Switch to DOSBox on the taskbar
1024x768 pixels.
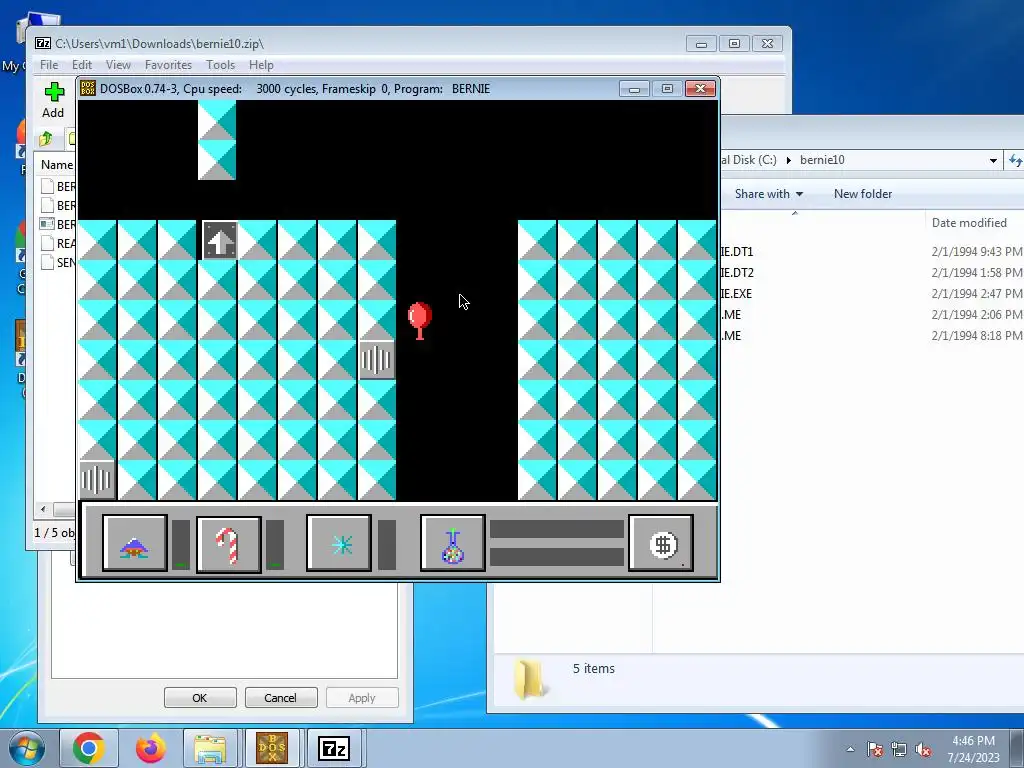coord(272,748)
